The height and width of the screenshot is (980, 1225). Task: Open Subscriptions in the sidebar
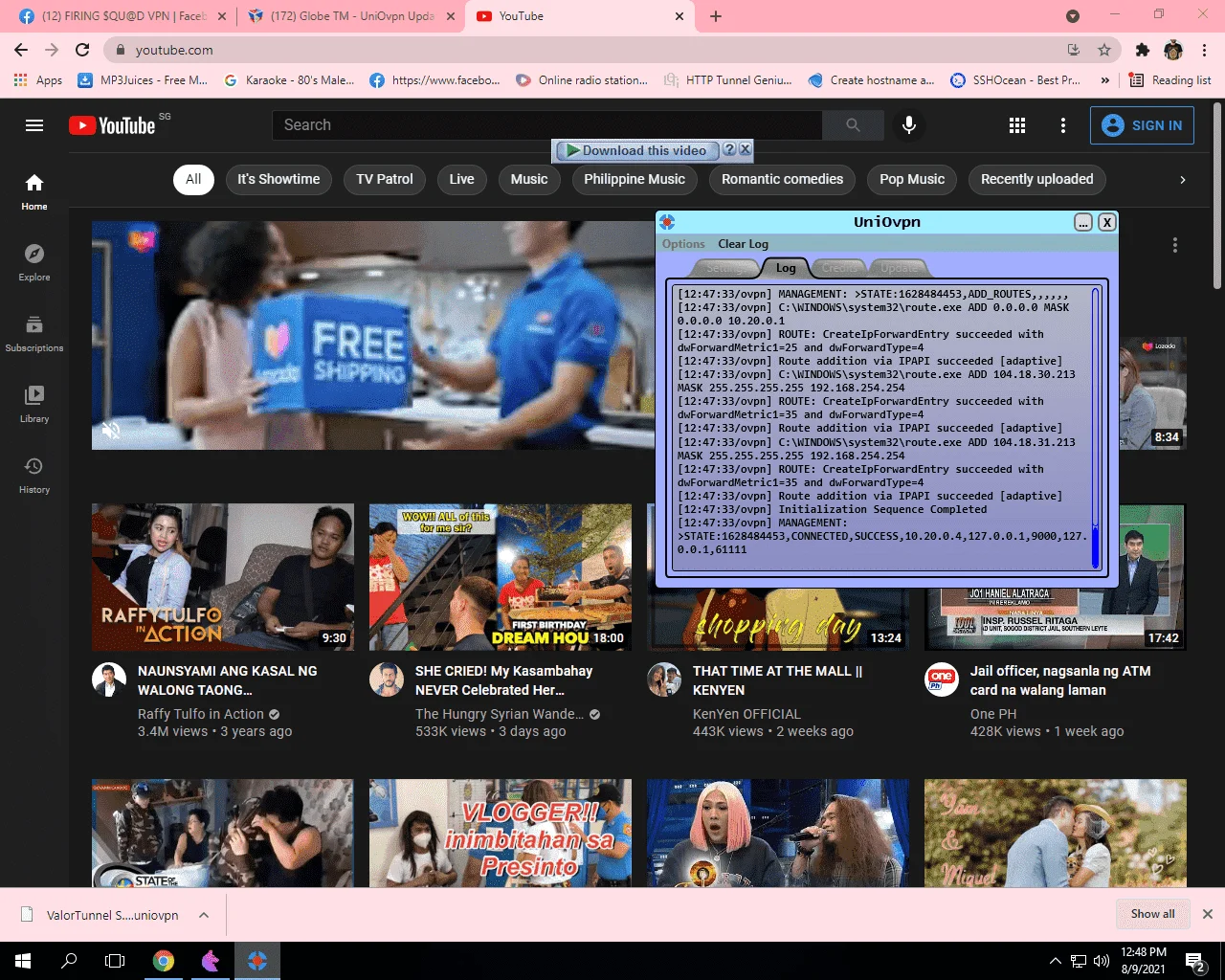point(34,333)
